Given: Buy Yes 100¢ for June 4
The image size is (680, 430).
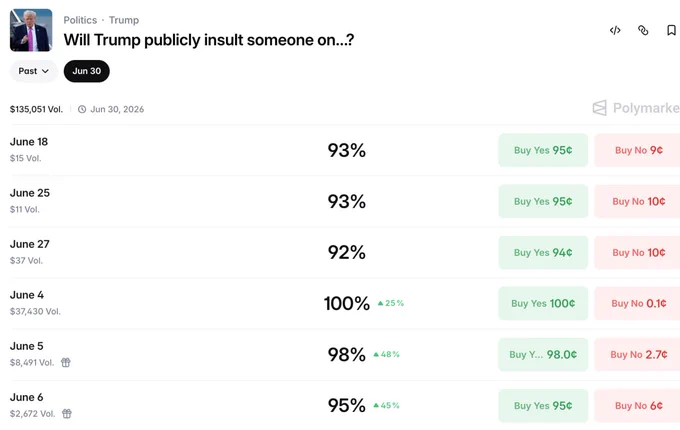Looking at the screenshot, I should [x=543, y=303].
